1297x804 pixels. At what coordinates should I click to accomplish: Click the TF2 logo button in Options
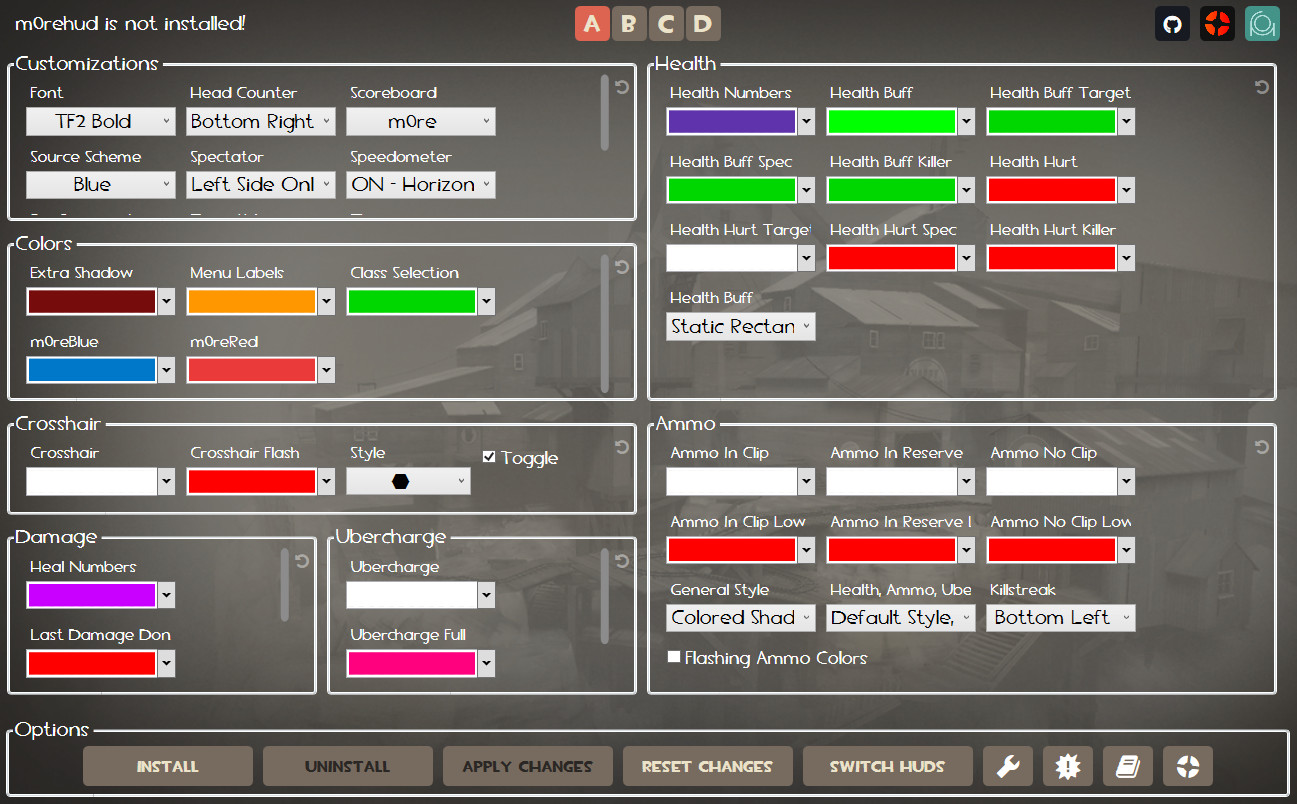point(1187,766)
